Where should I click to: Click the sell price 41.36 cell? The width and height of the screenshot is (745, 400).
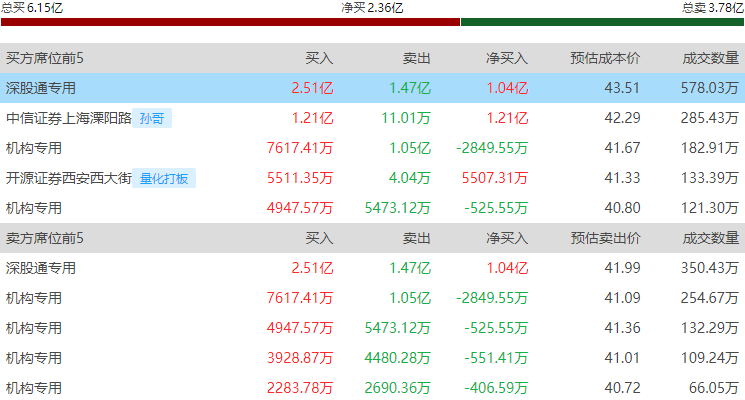click(x=622, y=328)
